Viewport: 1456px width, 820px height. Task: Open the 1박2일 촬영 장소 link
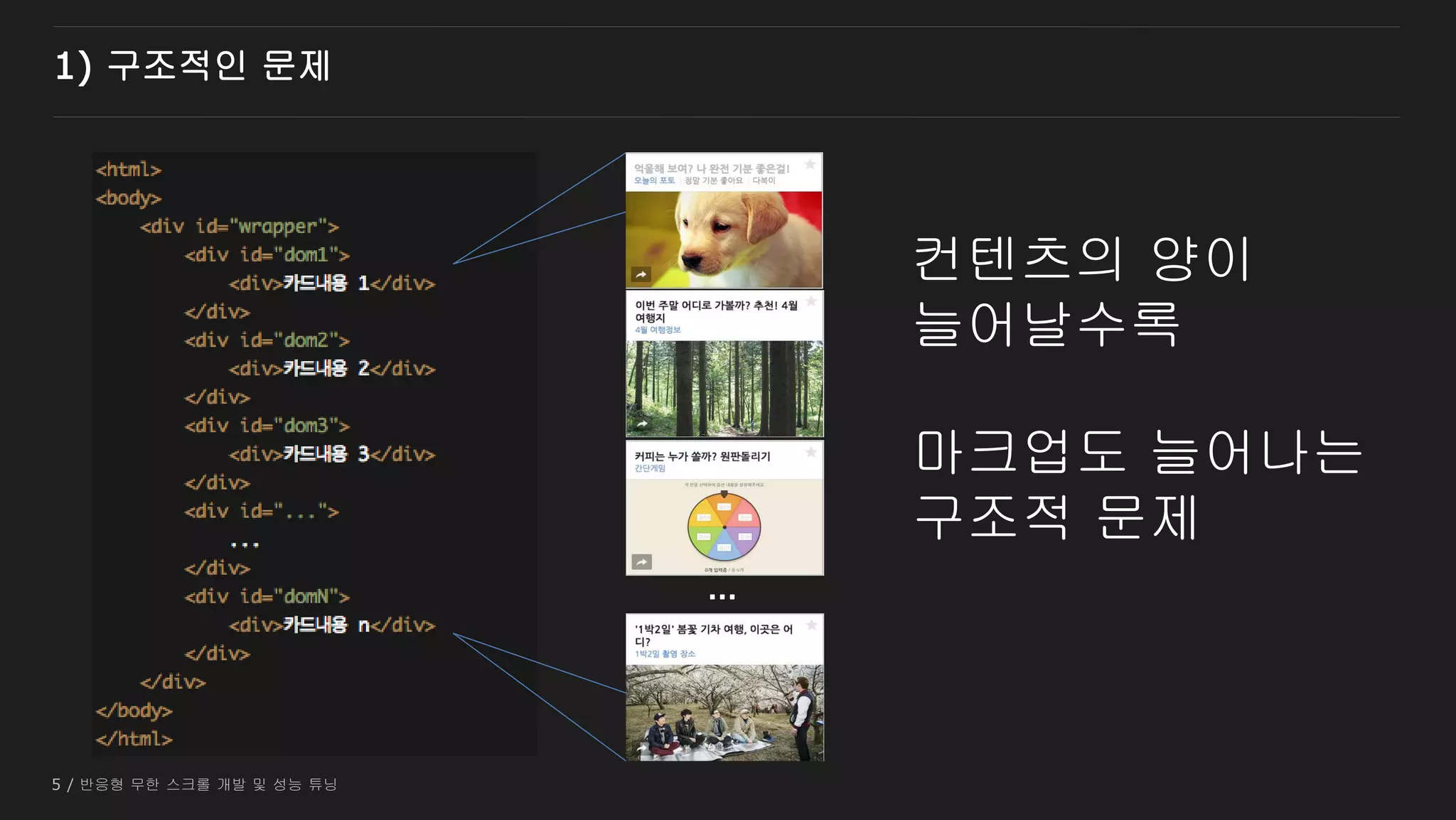pyautogui.click(x=665, y=654)
